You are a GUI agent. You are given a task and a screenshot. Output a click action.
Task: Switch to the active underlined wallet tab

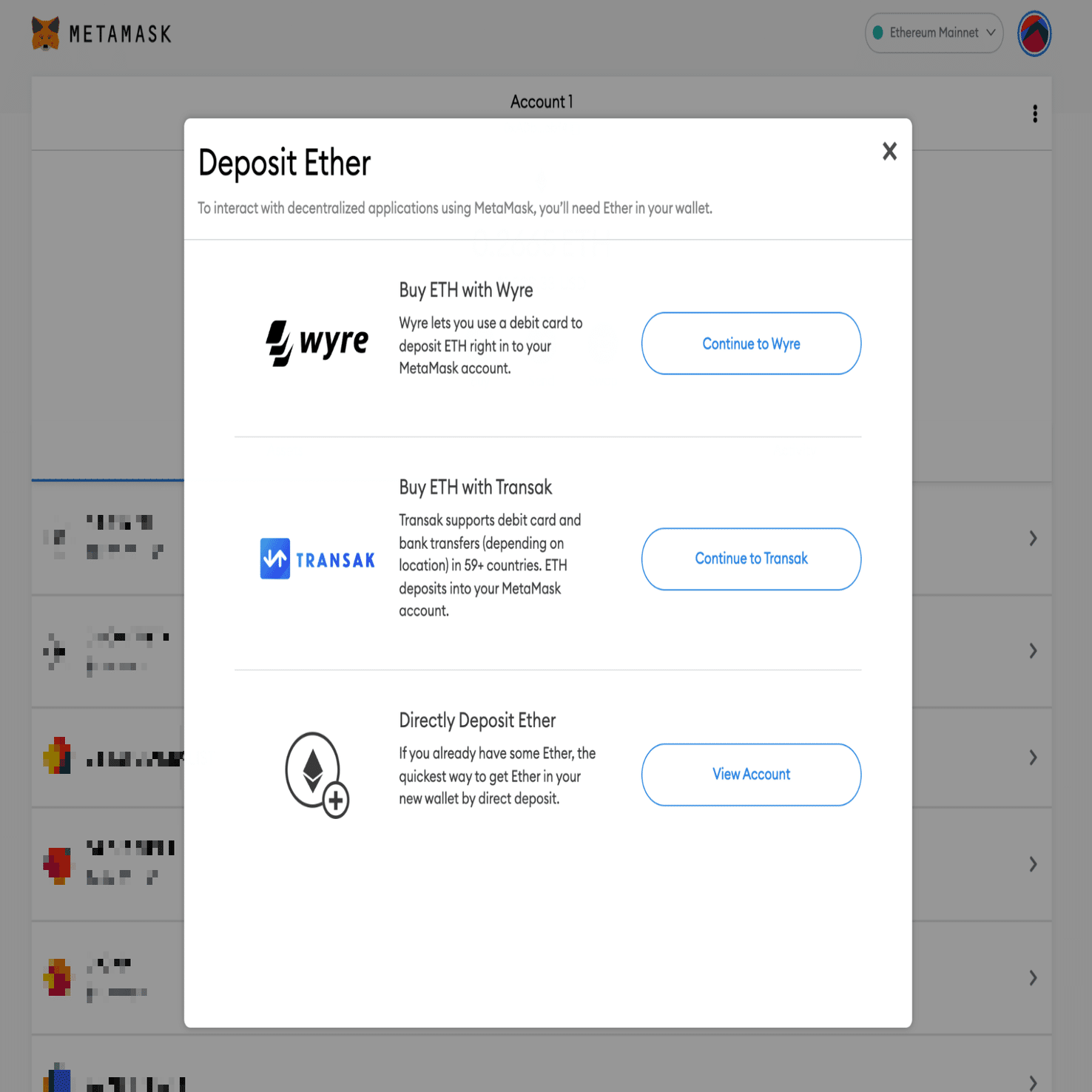pos(107,459)
